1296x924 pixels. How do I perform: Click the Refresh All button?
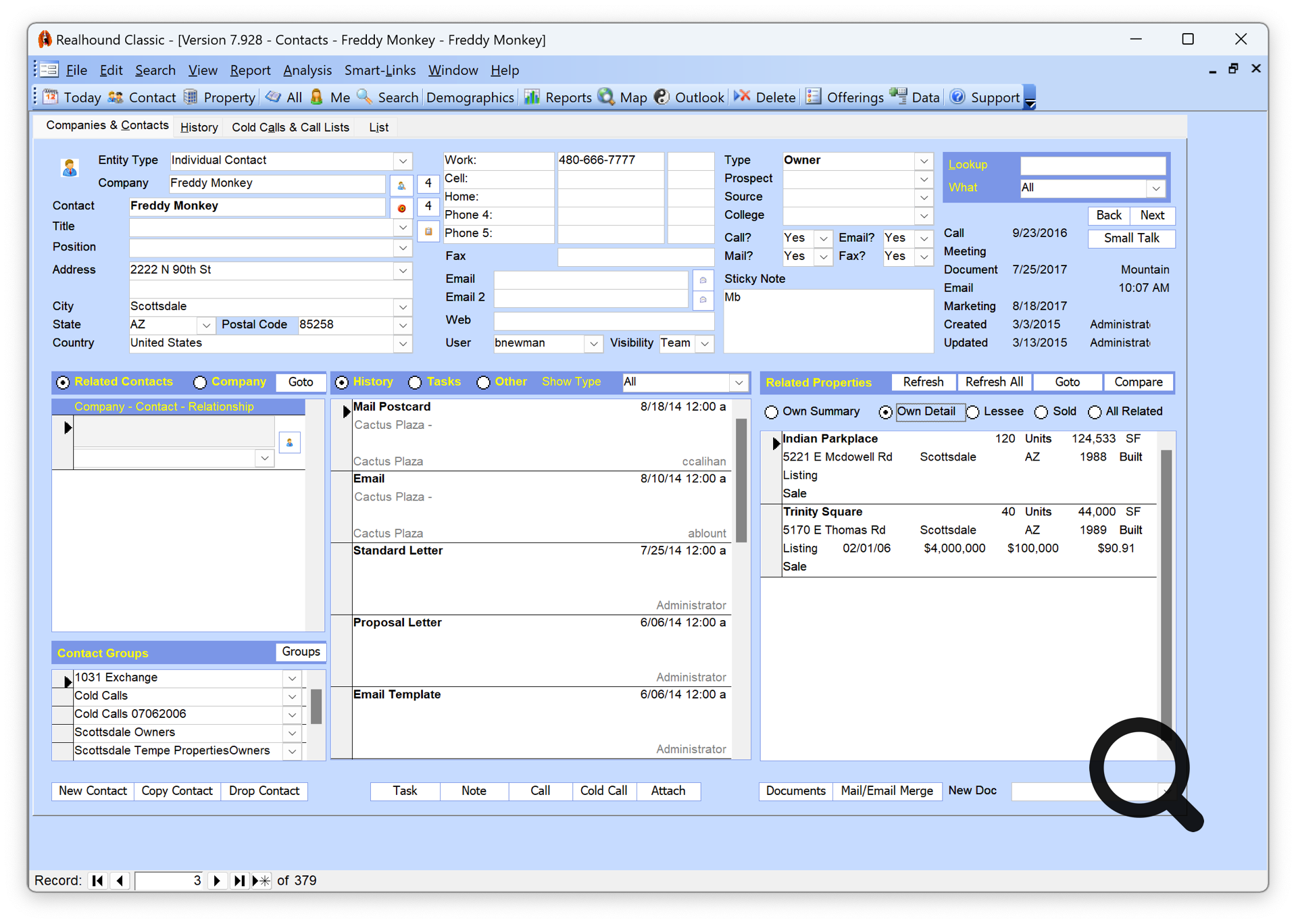(993, 382)
